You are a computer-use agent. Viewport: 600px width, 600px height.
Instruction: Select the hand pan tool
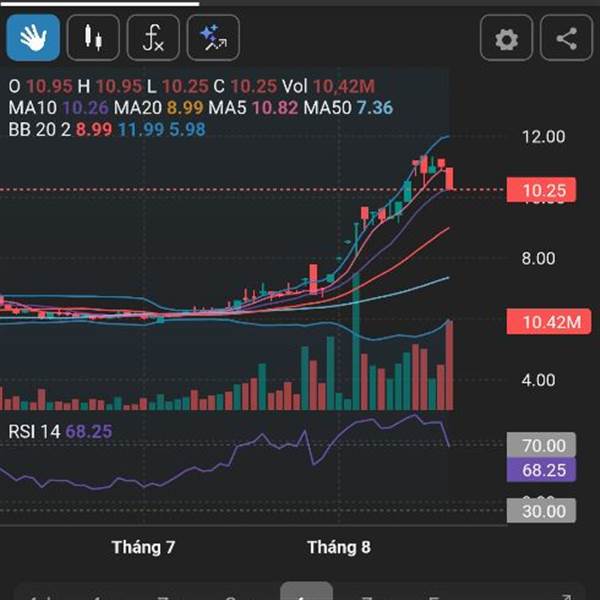tap(33, 38)
